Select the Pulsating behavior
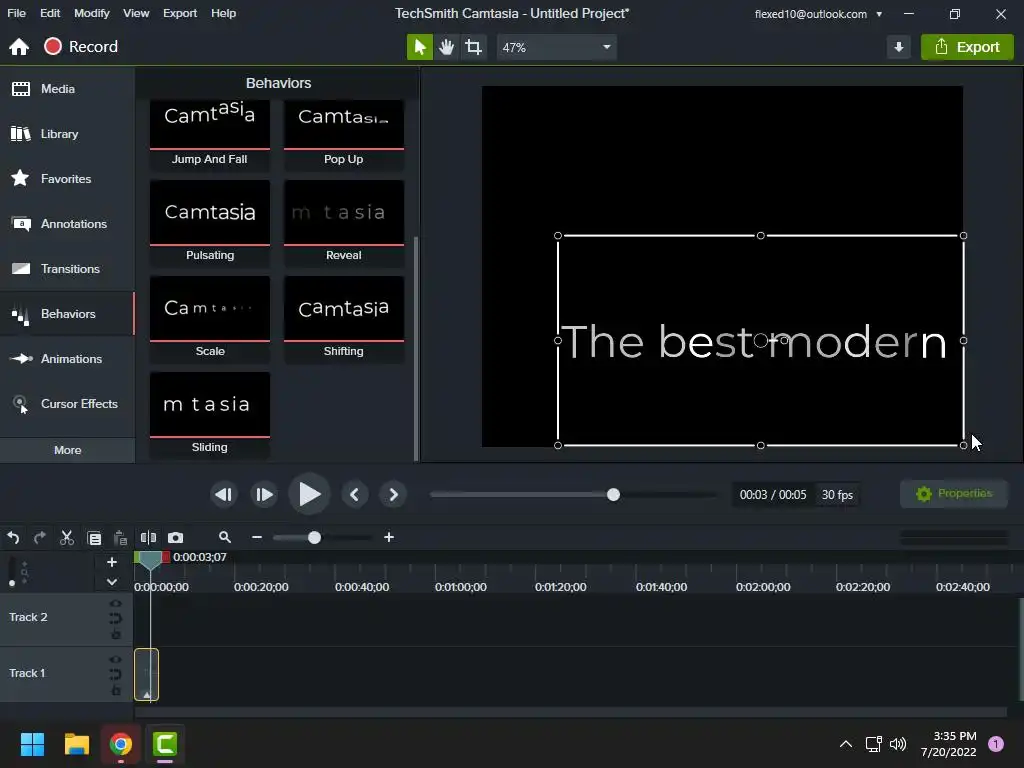 tap(210, 223)
